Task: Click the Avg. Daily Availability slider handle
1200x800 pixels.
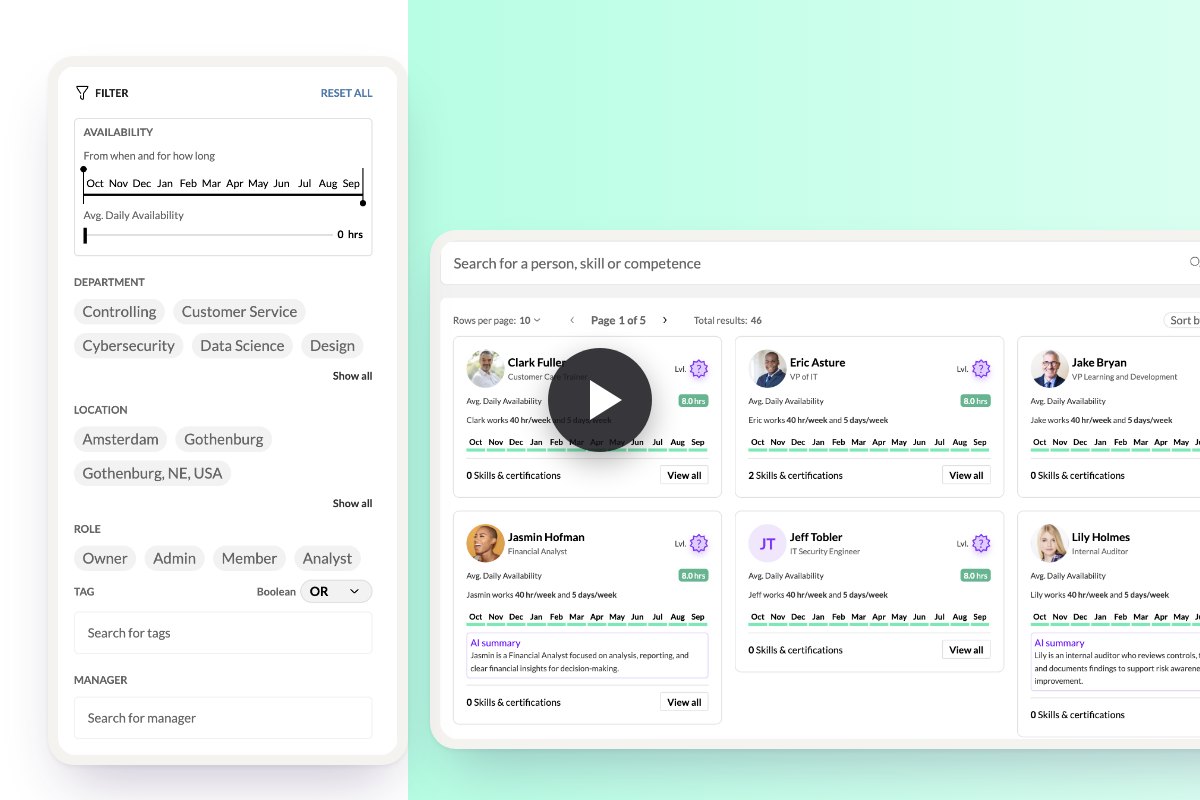Action: (x=86, y=235)
